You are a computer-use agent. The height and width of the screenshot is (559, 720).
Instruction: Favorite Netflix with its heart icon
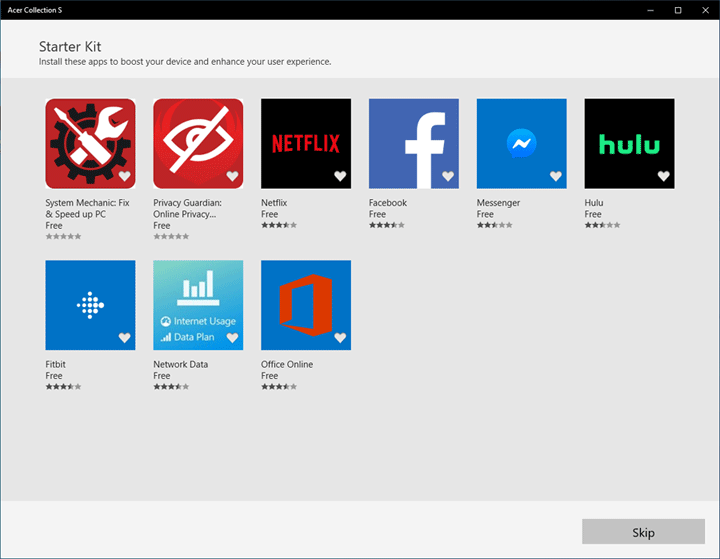[340, 176]
